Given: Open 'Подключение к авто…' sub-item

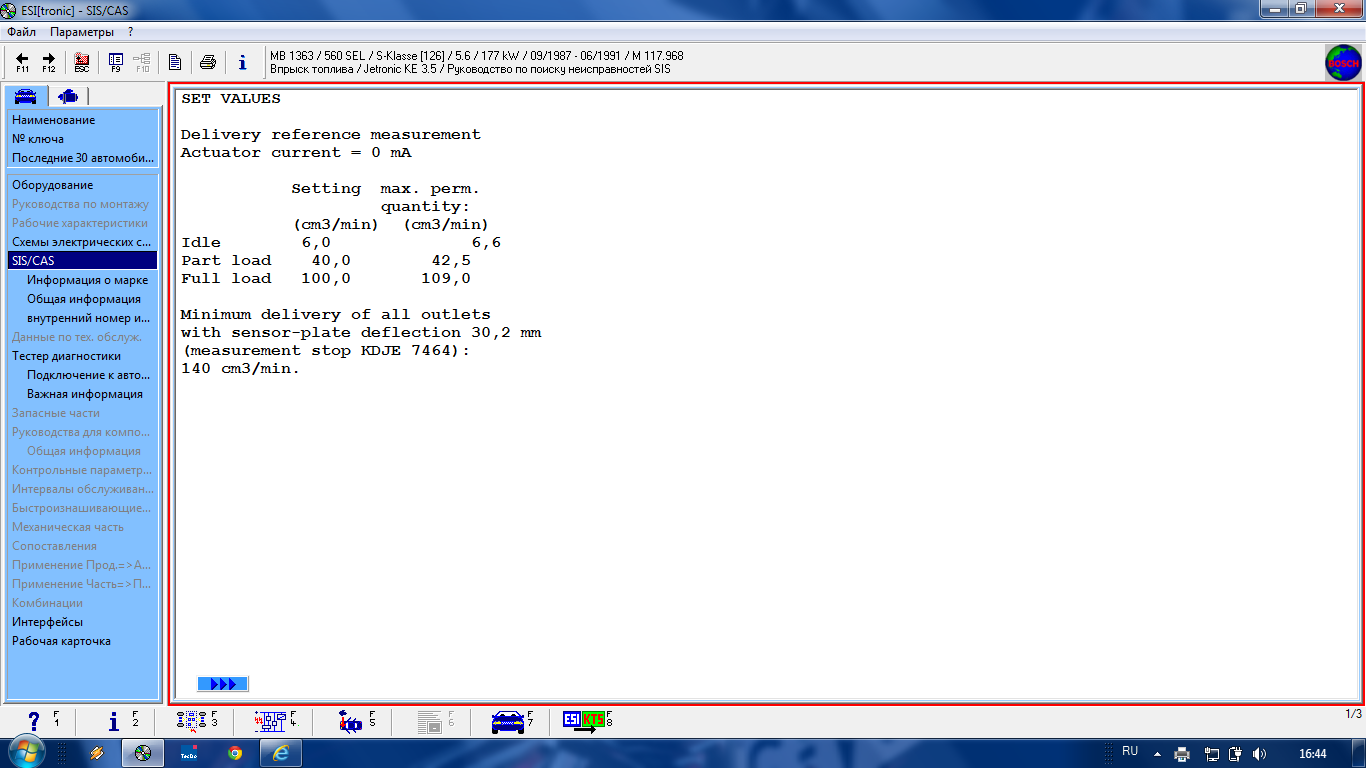Looking at the screenshot, I should click(x=88, y=375).
